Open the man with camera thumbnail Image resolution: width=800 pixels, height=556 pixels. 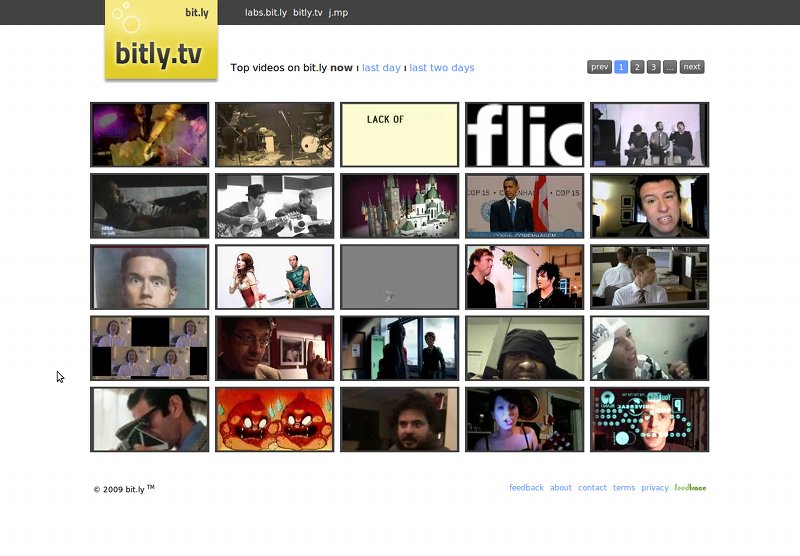pos(149,419)
